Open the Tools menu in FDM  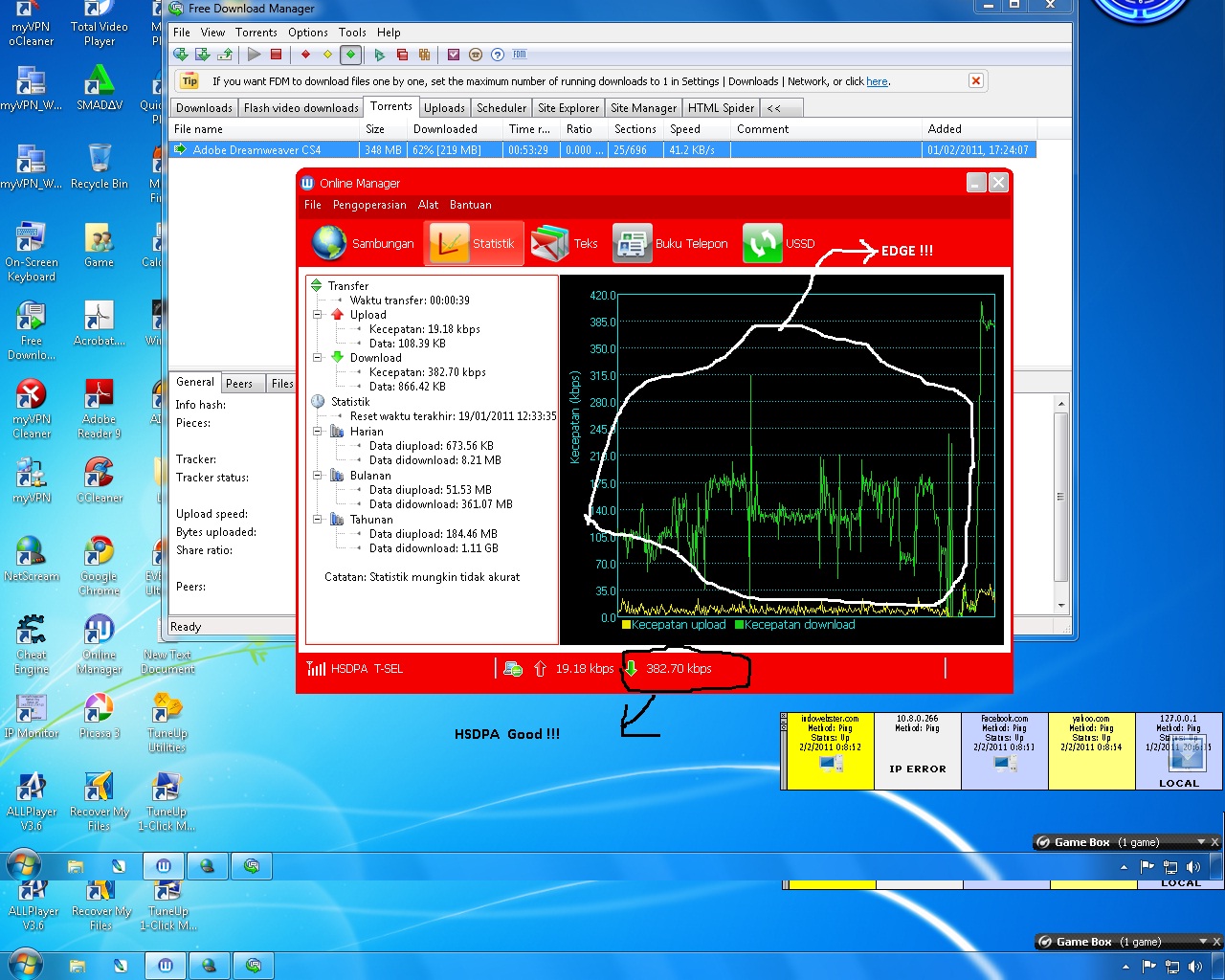click(352, 32)
